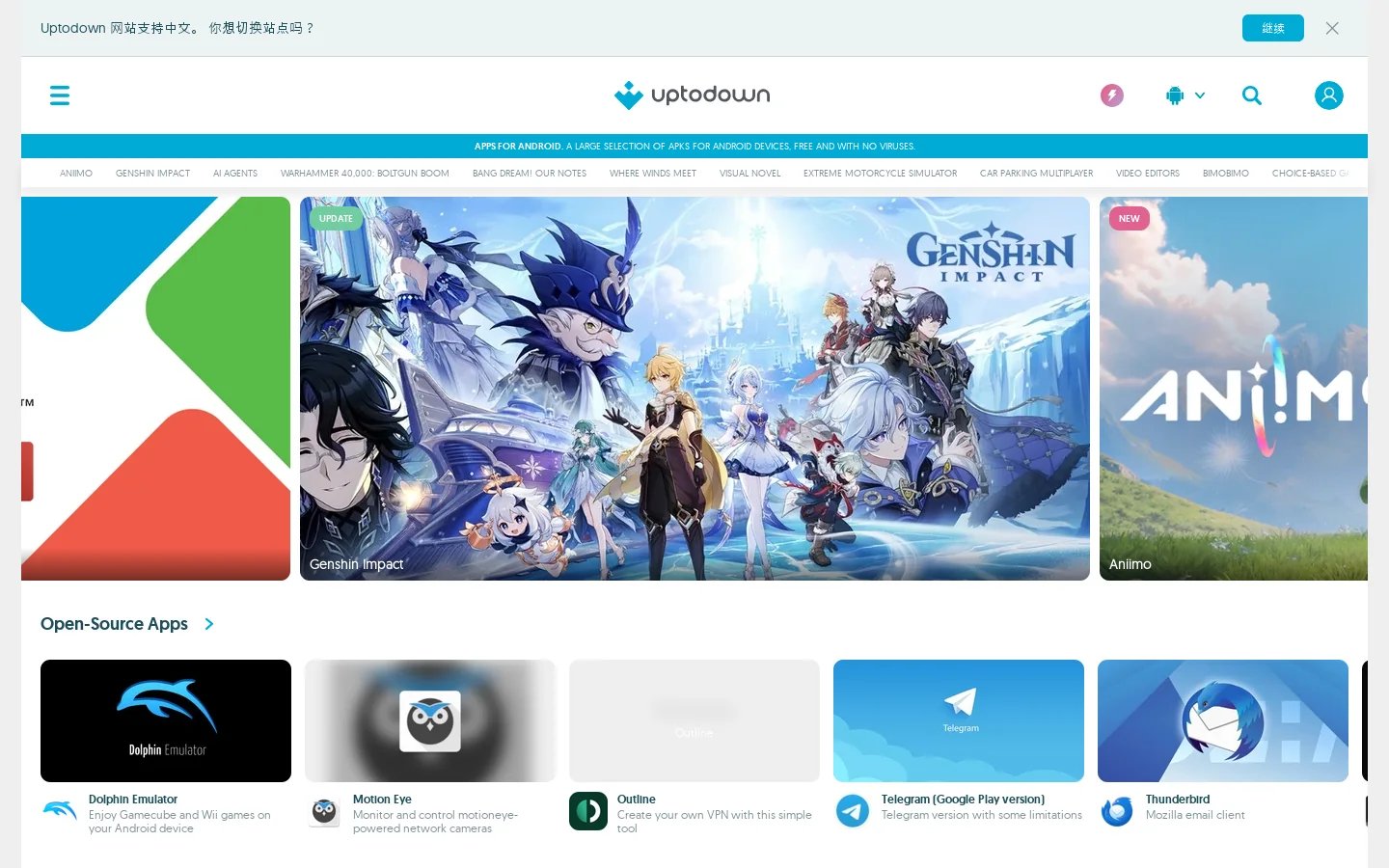Open the Open-Source Apps heading
This screenshot has width=1389, height=868.
(x=114, y=624)
